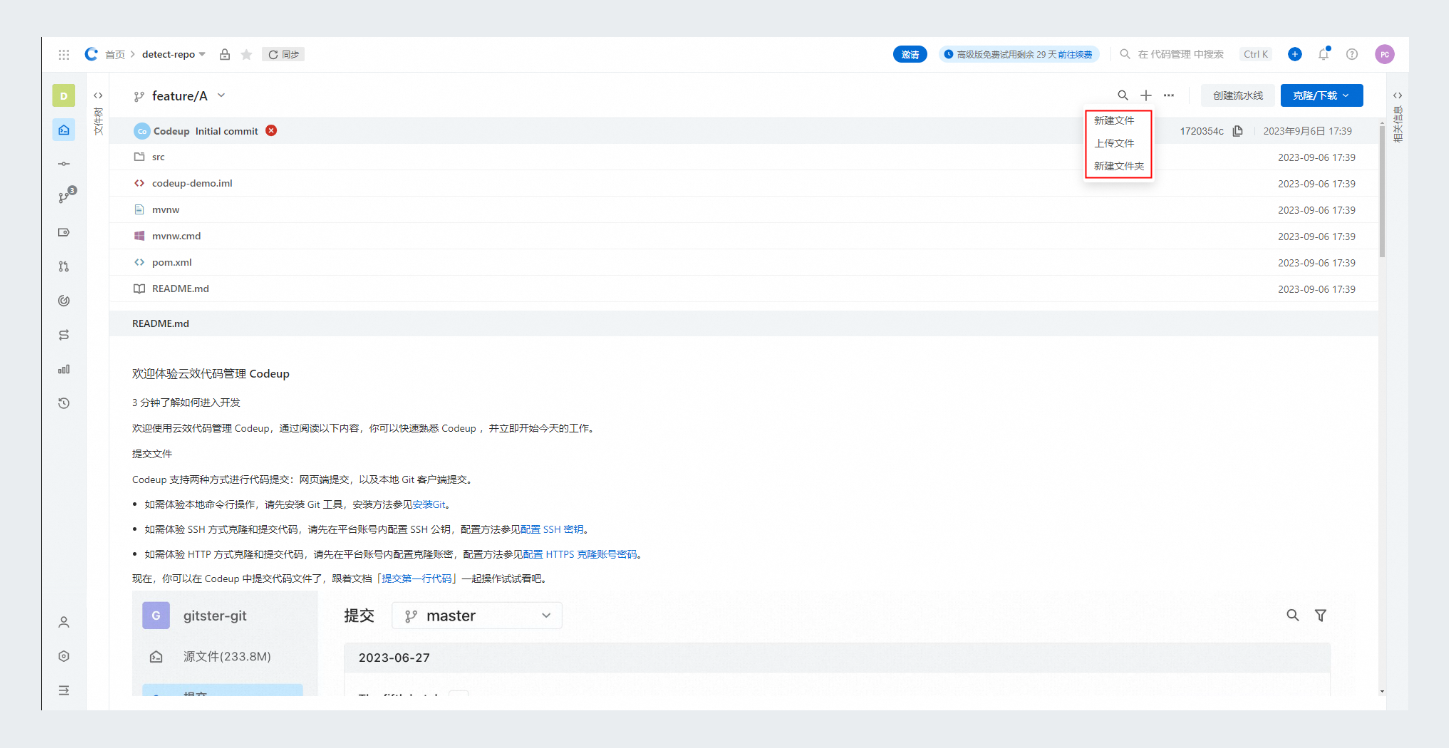Click the file search magnifier icon
This screenshot has height=748, width=1449.
tap(1123, 96)
